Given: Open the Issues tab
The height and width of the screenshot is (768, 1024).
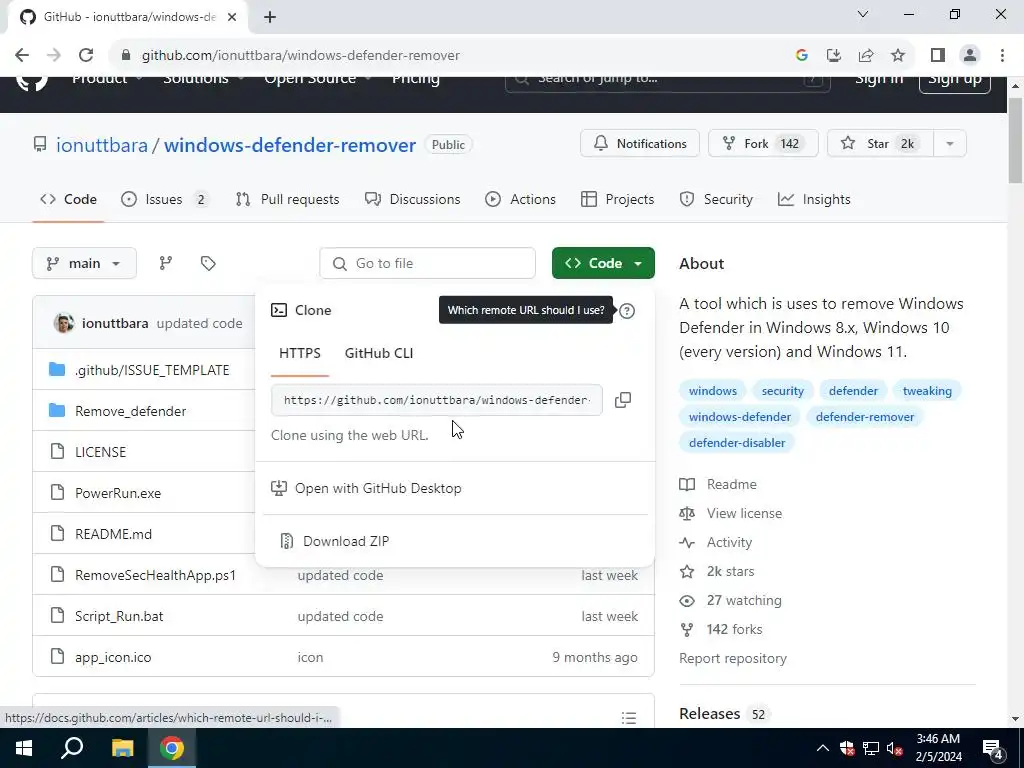Looking at the screenshot, I should point(165,199).
